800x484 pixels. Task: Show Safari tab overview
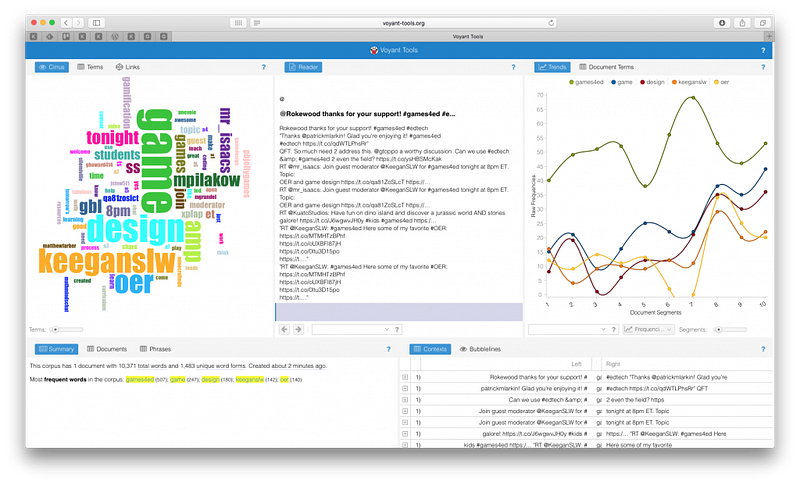point(762,22)
